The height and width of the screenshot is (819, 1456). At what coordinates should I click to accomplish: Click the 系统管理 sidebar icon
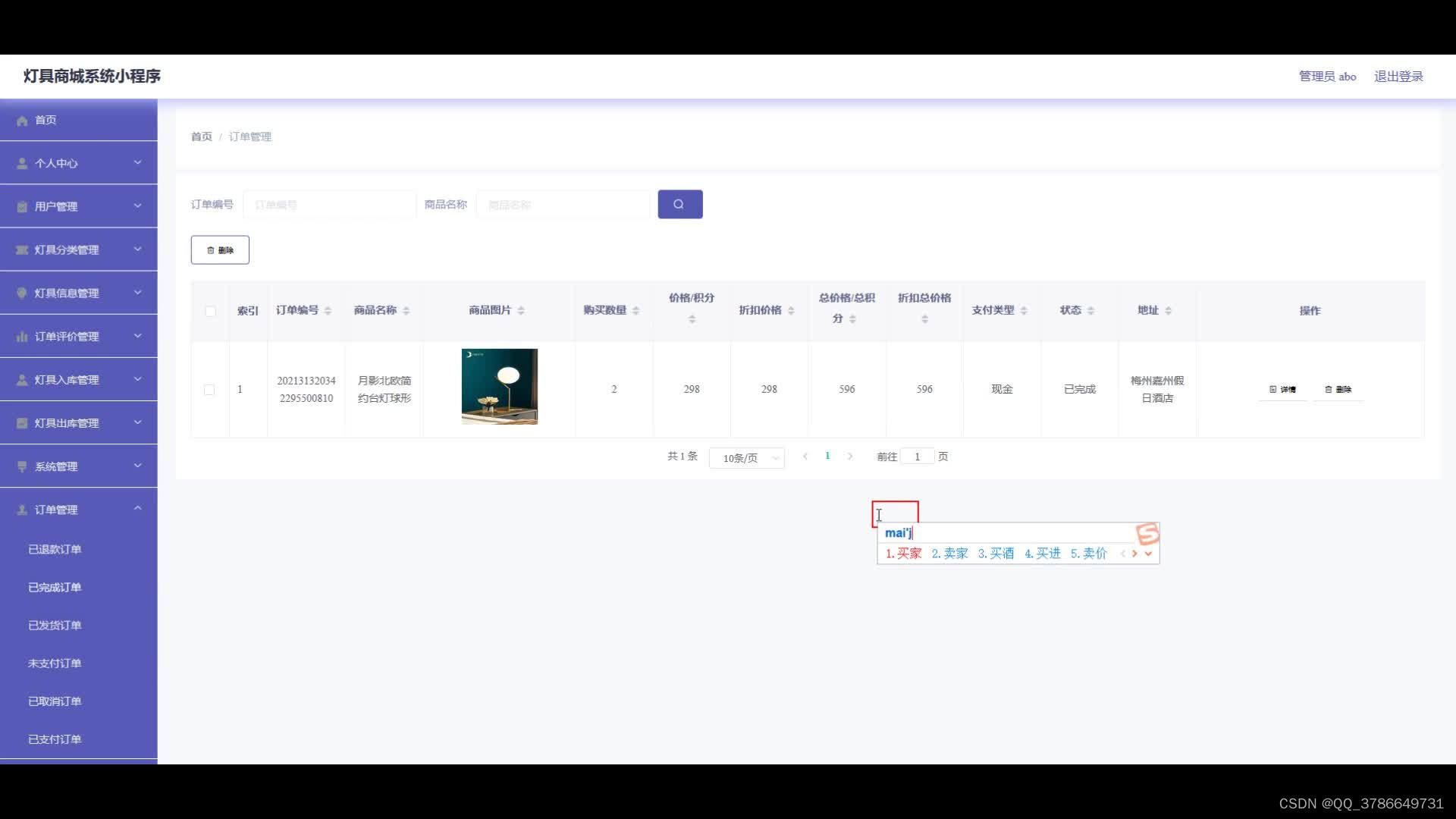tap(22, 466)
